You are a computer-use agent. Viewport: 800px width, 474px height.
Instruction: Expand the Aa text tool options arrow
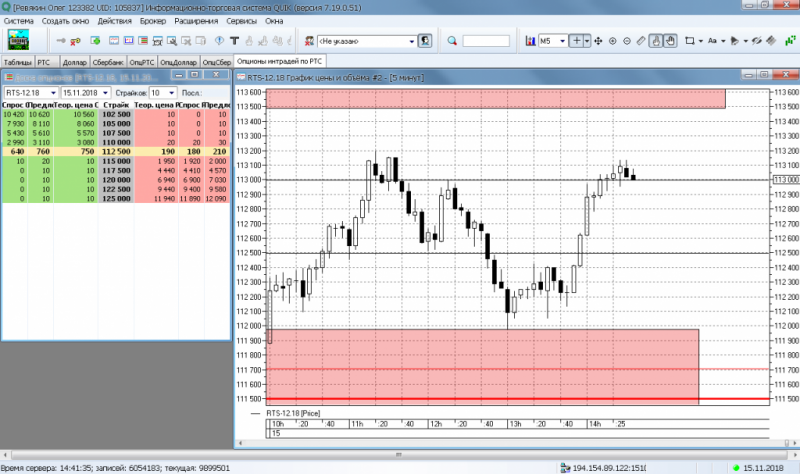723,41
